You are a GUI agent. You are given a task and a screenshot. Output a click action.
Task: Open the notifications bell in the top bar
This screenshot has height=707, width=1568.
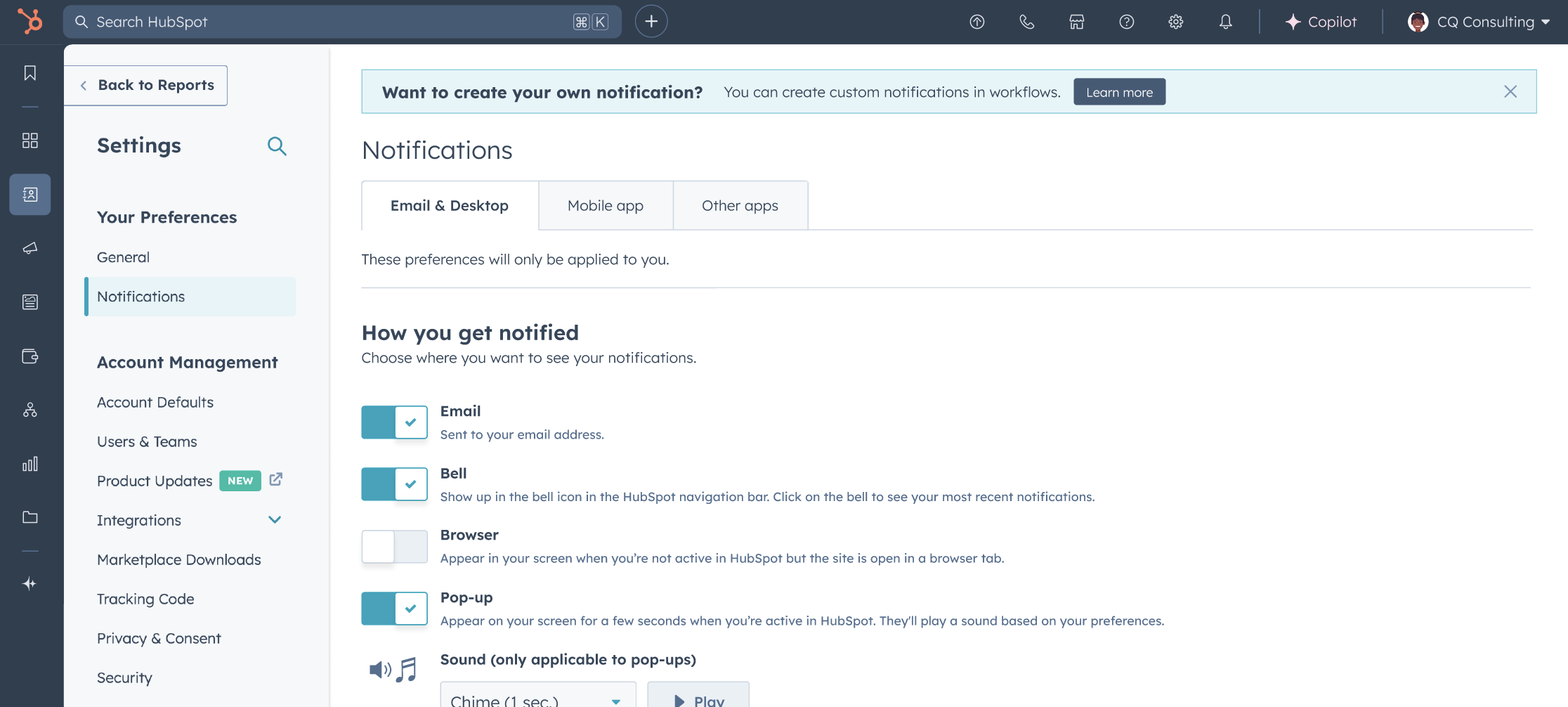tap(1225, 22)
